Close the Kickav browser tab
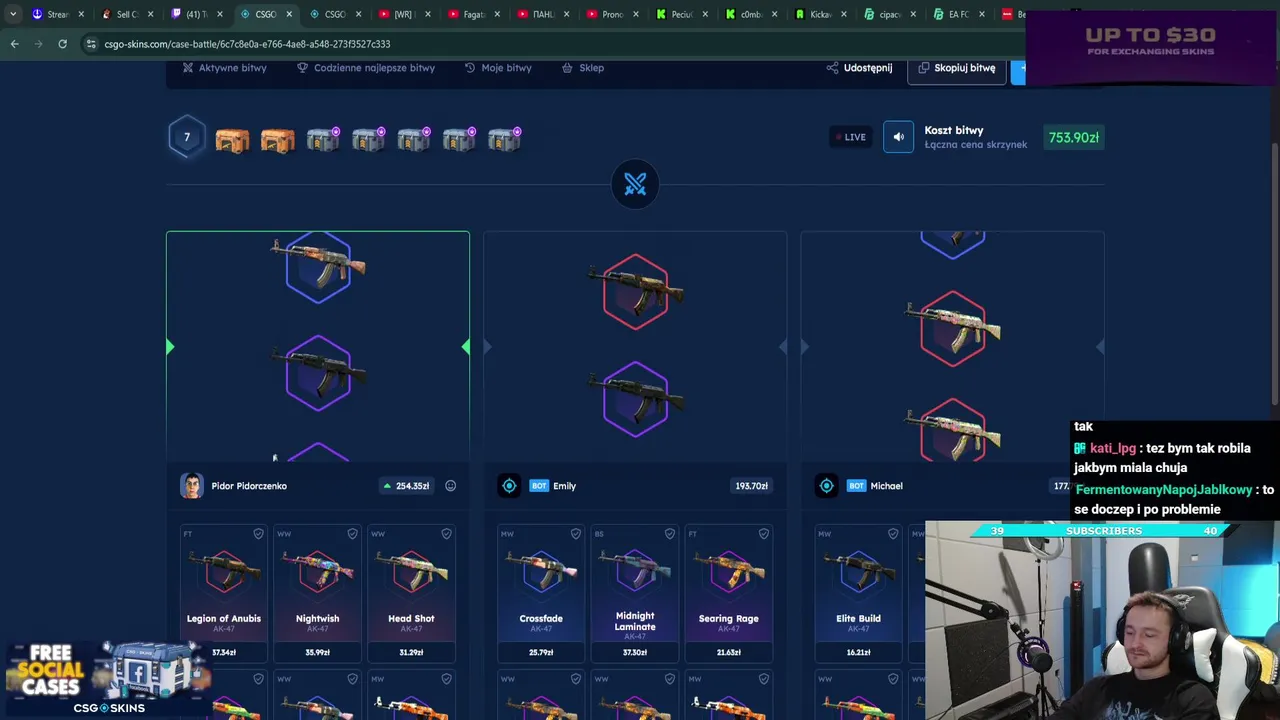 [844, 14]
